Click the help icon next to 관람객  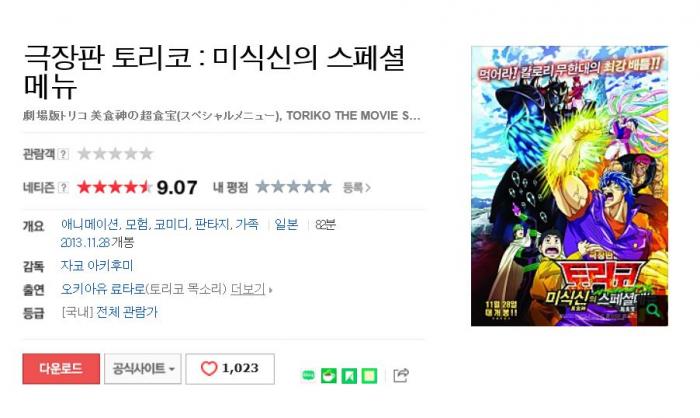(64, 154)
